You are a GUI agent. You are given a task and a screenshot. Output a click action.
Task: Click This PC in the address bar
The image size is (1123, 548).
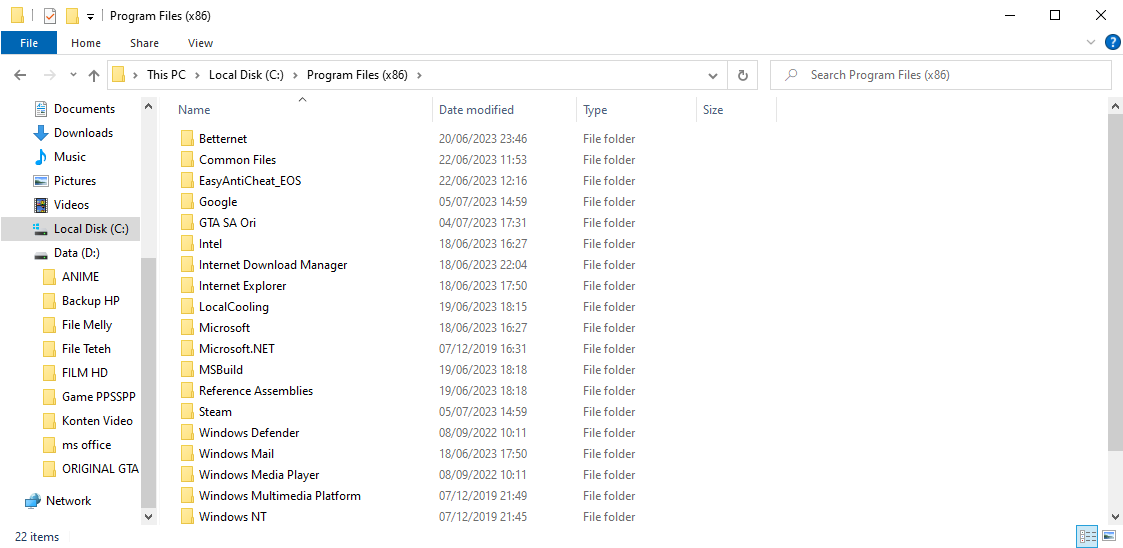pyautogui.click(x=166, y=74)
